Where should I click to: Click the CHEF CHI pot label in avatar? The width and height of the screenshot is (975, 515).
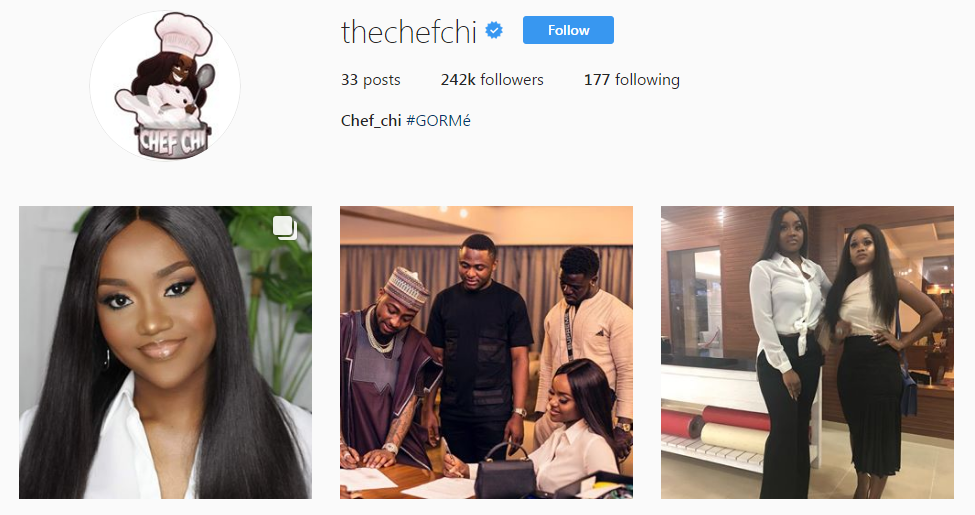coord(172,142)
